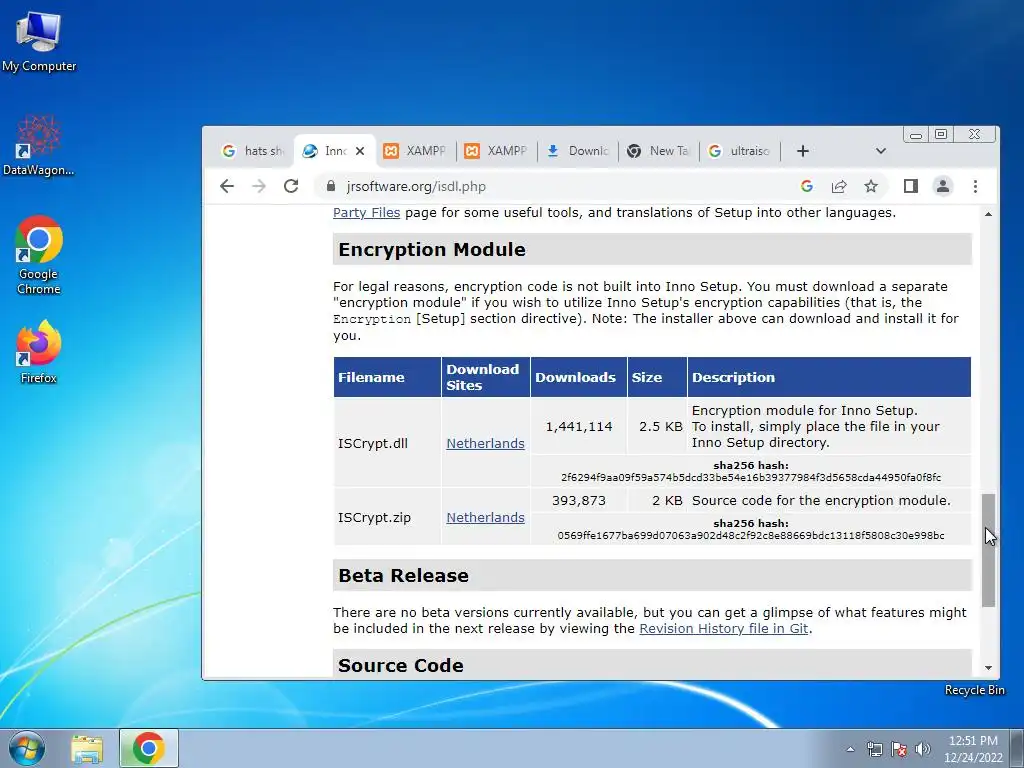The image size is (1024, 768).
Task: Click the network tray icon
Action: point(874,749)
